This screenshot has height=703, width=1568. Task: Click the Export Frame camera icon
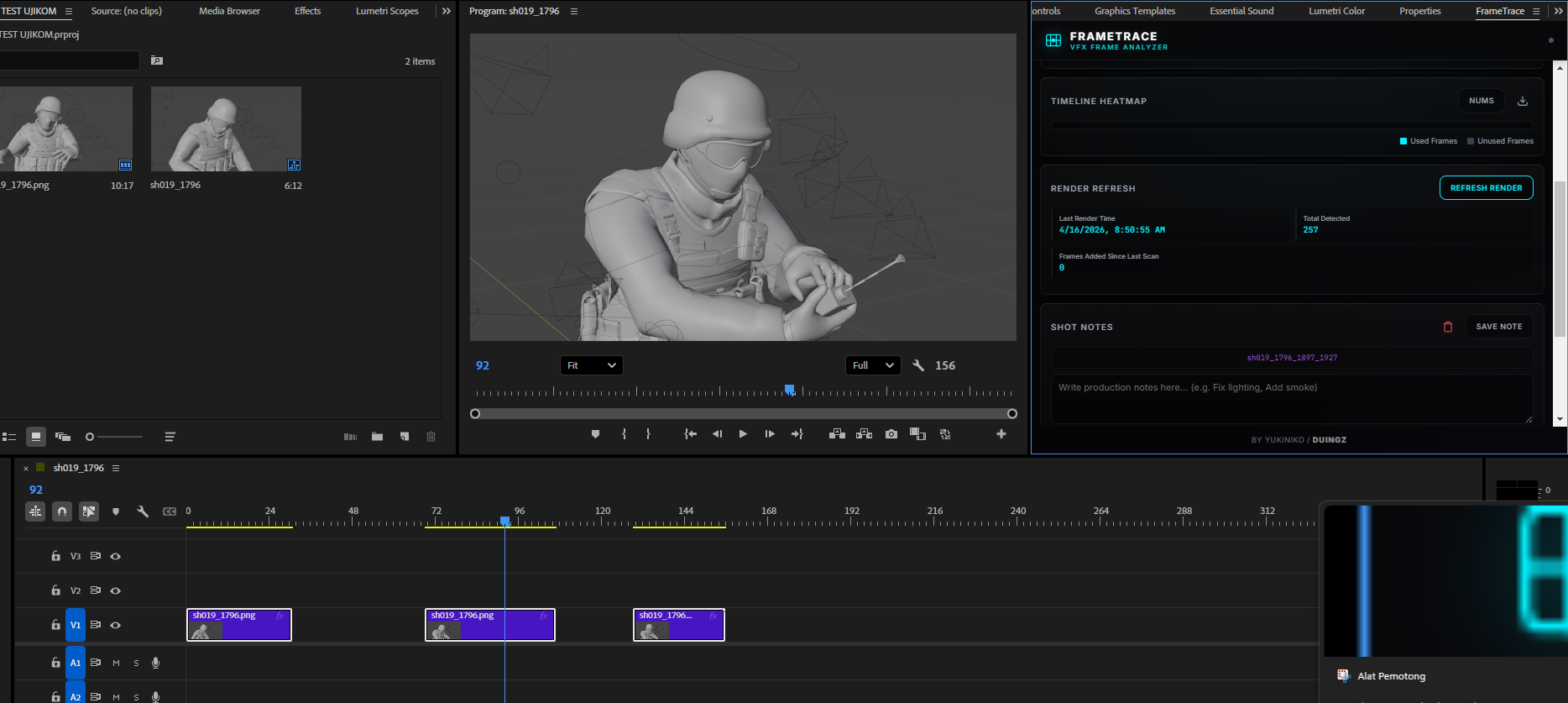point(891,434)
